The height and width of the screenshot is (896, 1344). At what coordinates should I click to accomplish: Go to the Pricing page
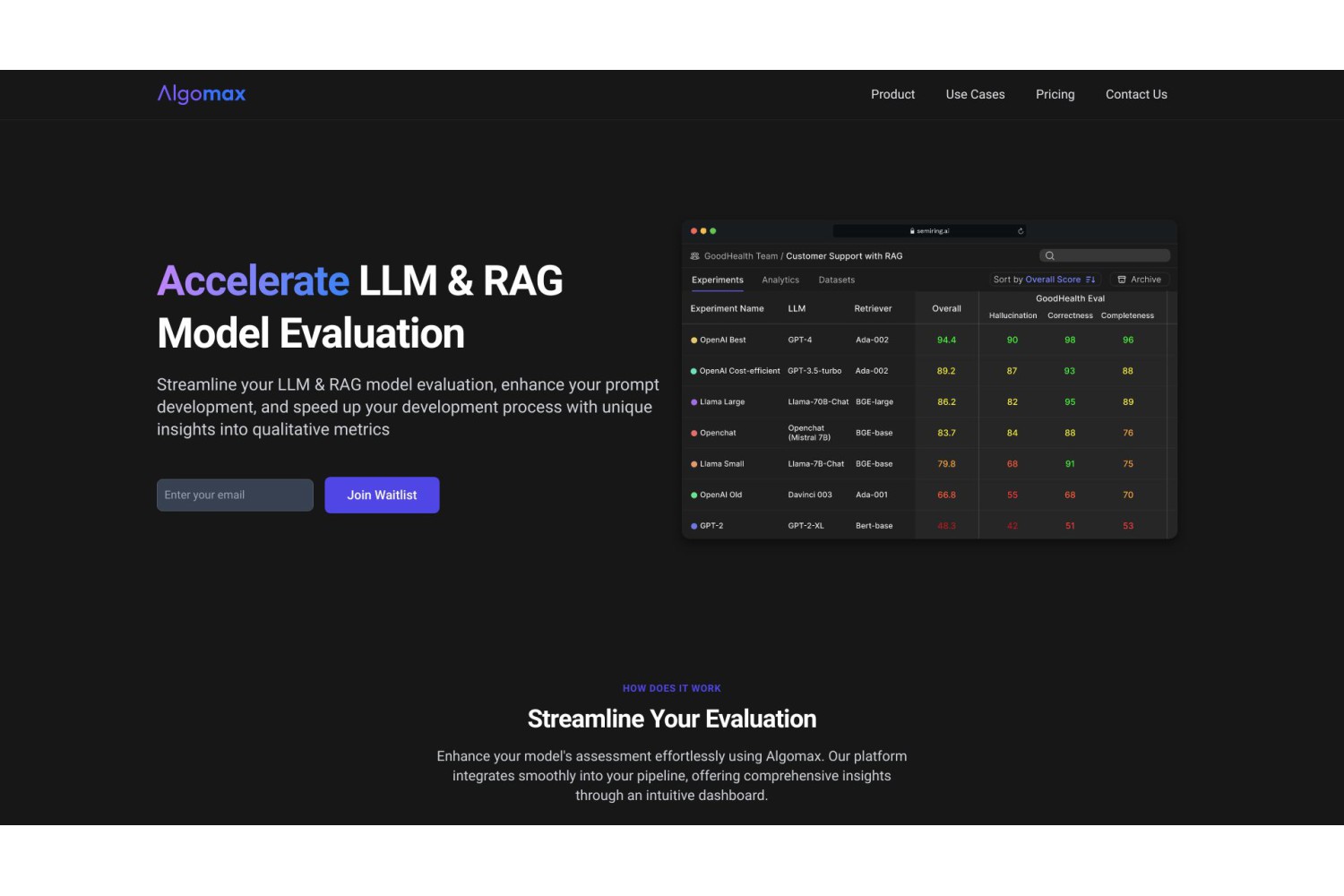click(1055, 94)
